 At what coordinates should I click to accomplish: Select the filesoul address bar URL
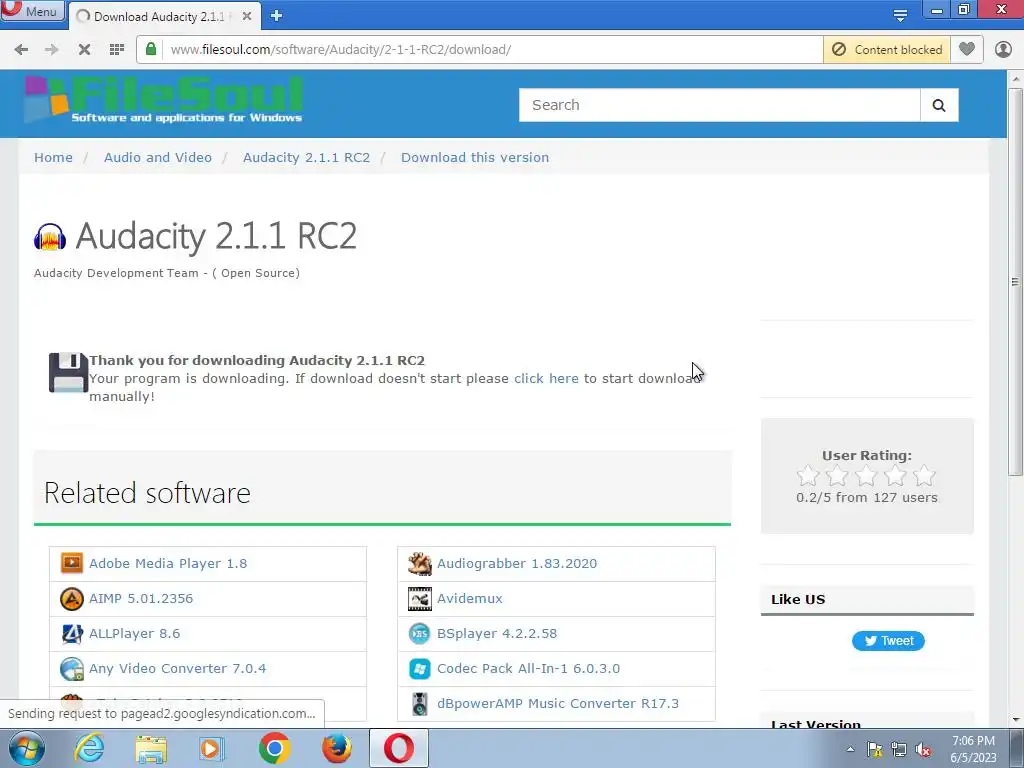click(340, 50)
